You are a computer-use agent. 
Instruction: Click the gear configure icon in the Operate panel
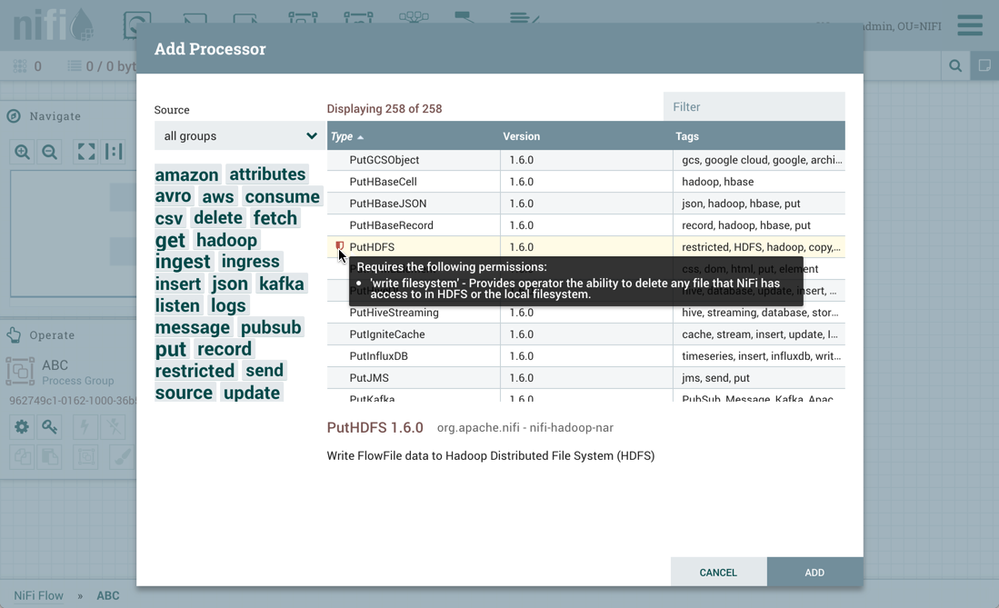[21, 426]
